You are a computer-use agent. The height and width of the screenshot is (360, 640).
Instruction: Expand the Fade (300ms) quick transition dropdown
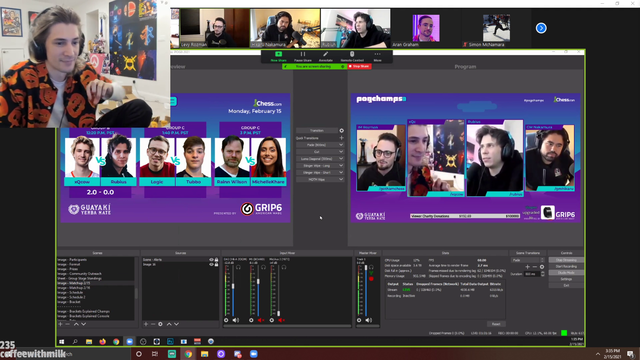[341, 145]
